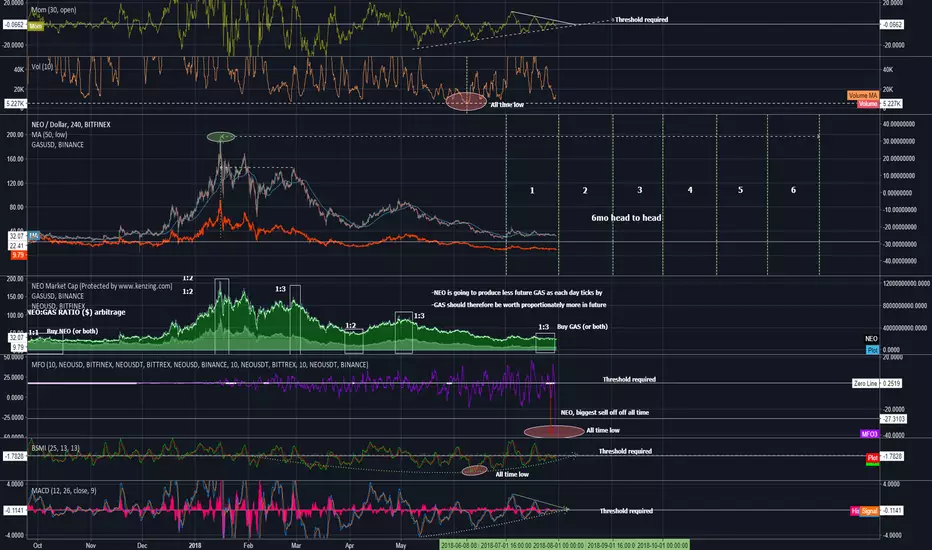Click the Mar date on time axis
Screen dimensions: 932x550
(296, 545)
